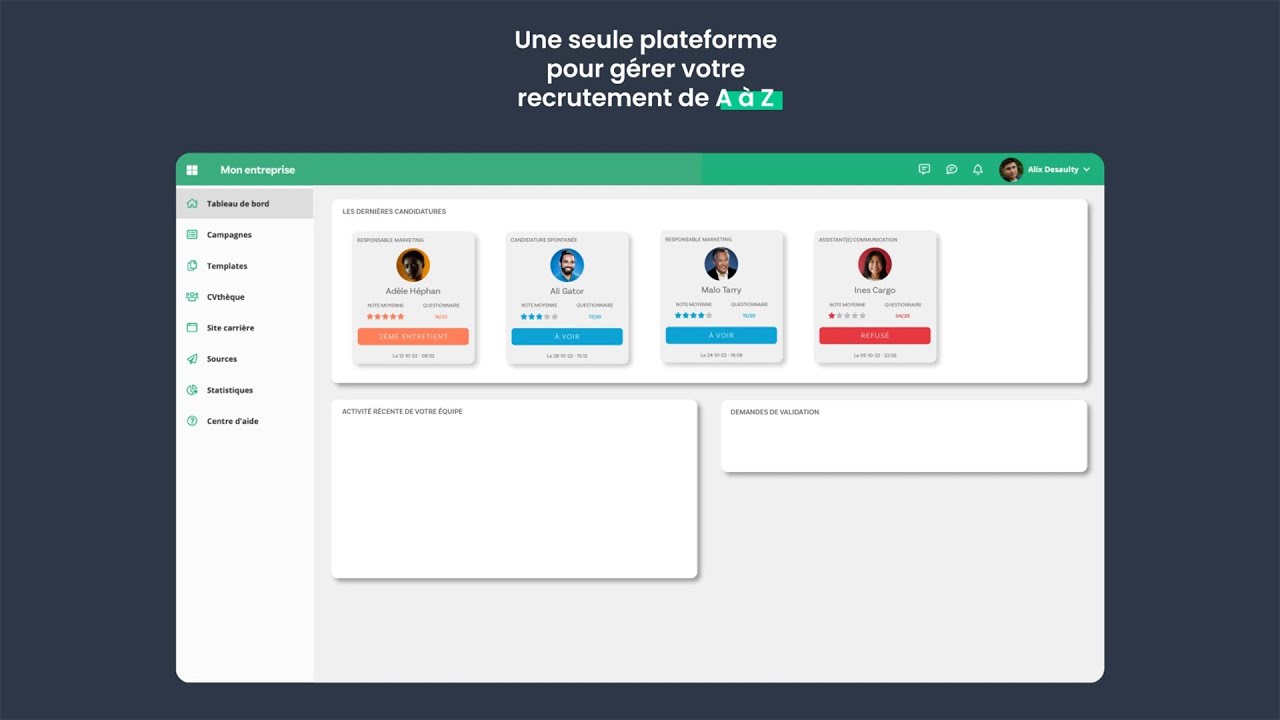Viewport: 1280px width, 720px height.
Task: Select the Campagnes icon in the sidebar
Action: pos(192,234)
